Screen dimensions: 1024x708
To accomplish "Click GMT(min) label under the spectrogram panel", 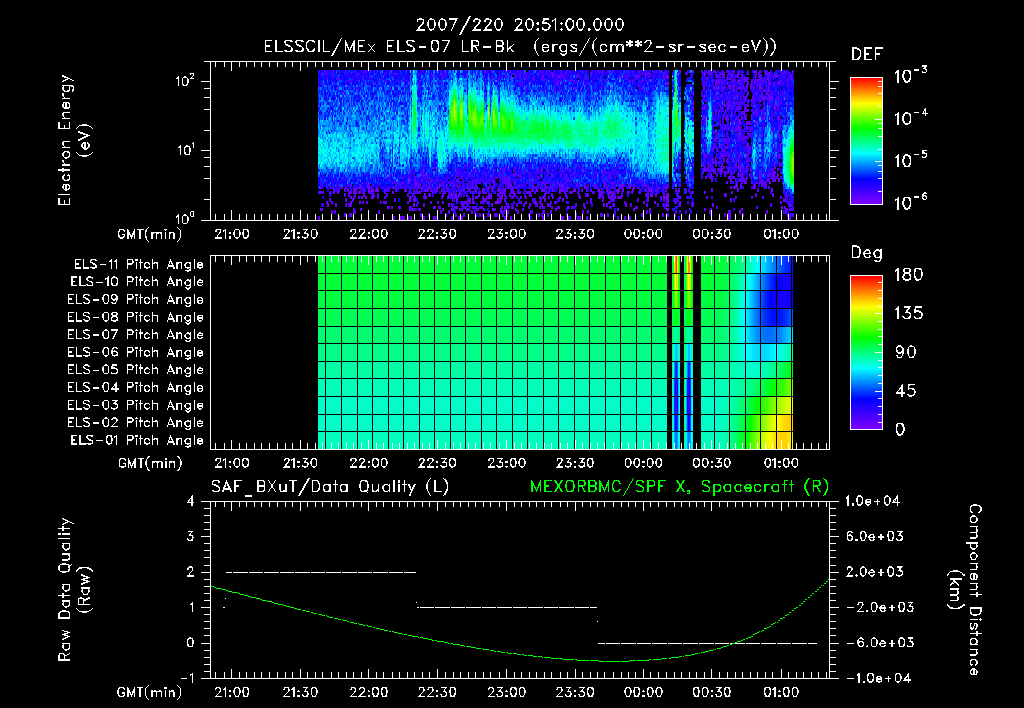I will pos(150,234).
